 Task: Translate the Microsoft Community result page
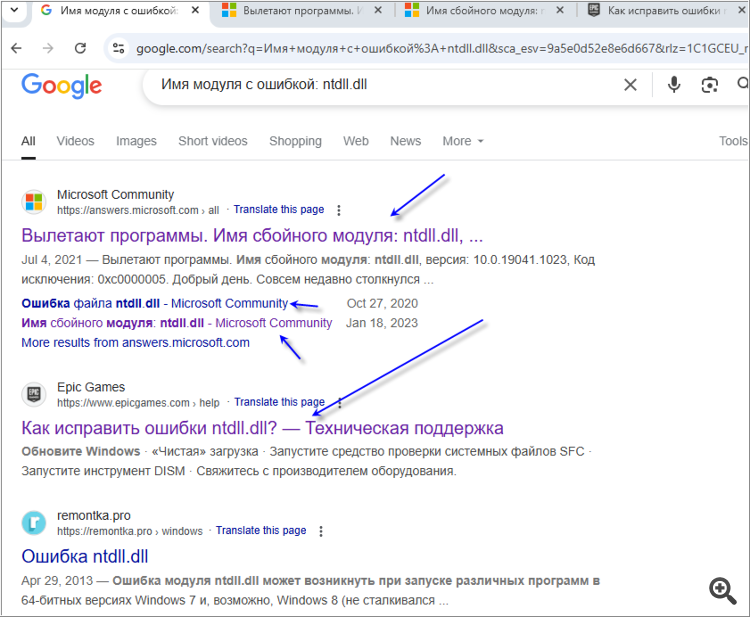(x=279, y=209)
